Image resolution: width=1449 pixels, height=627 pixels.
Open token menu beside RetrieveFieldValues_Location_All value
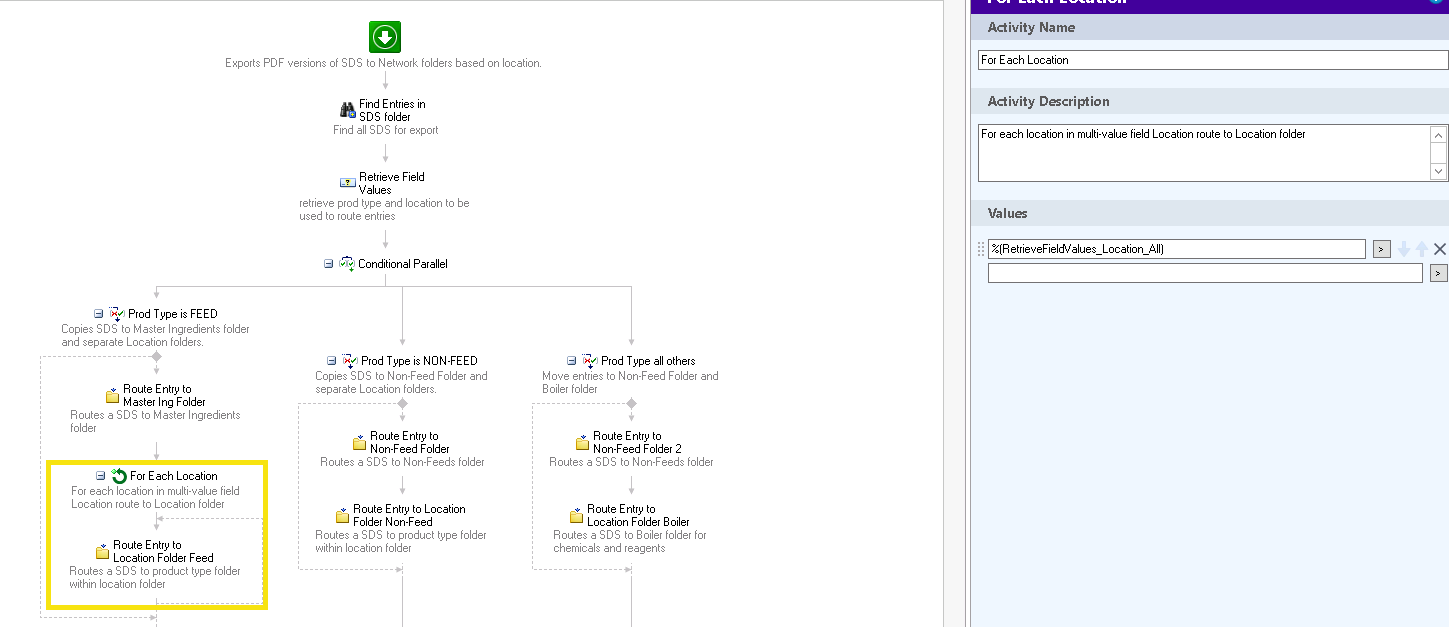click(x=1381, y=249)
